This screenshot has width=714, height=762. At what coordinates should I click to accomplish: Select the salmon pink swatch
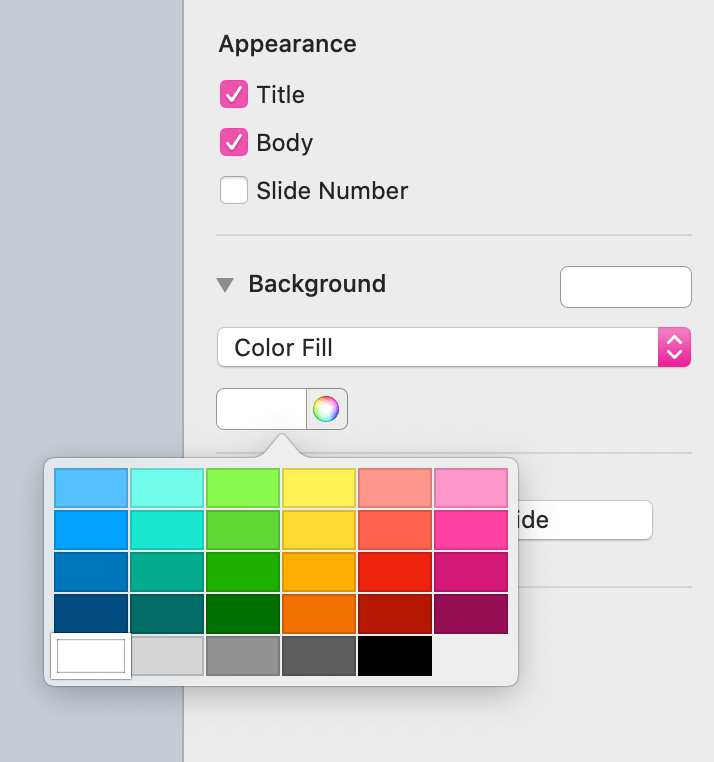click(x=395, y=488)
